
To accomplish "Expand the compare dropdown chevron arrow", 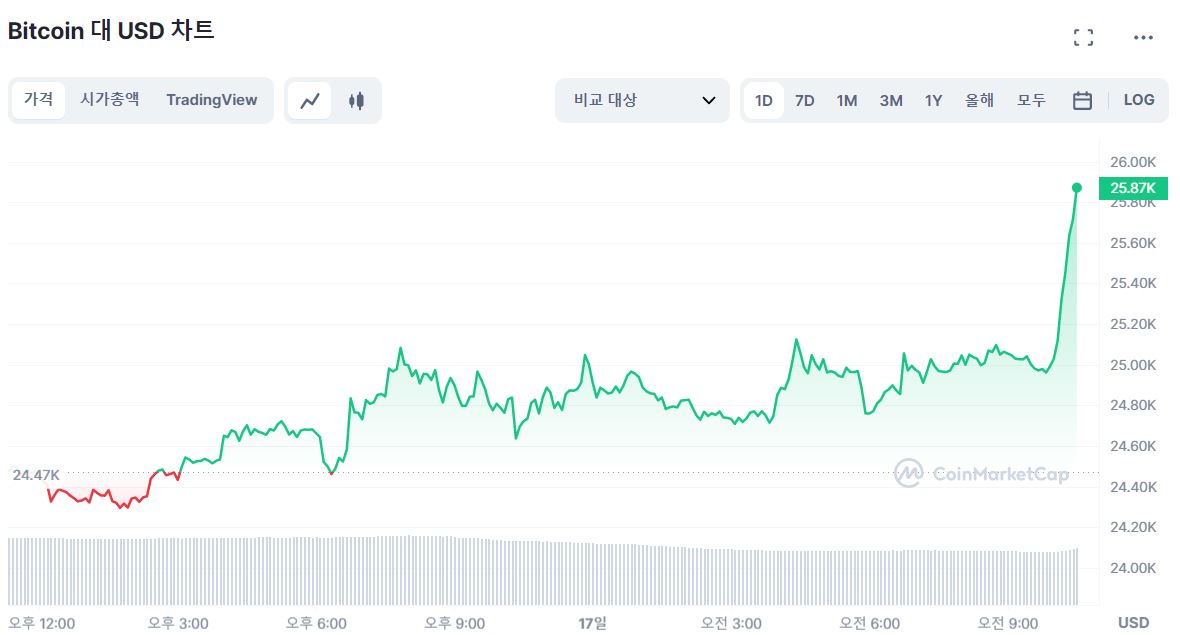I will (709, 100).
